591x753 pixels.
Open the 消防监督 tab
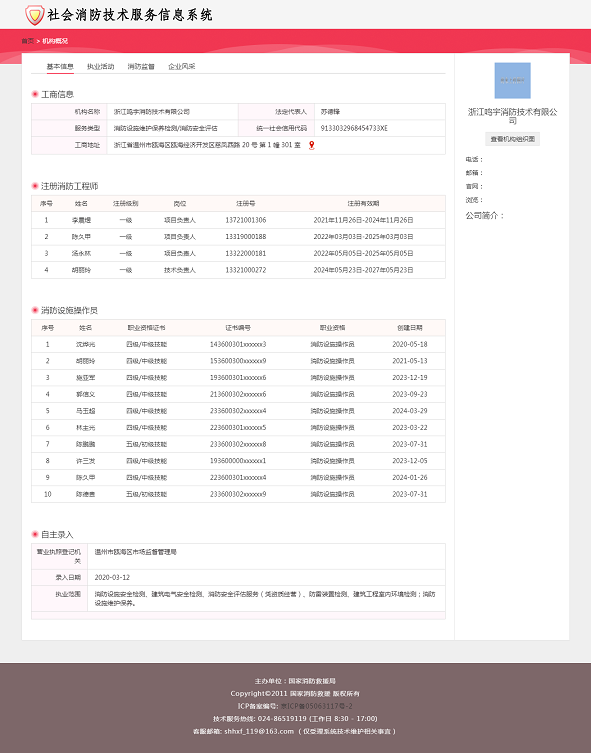pos(141,66)
